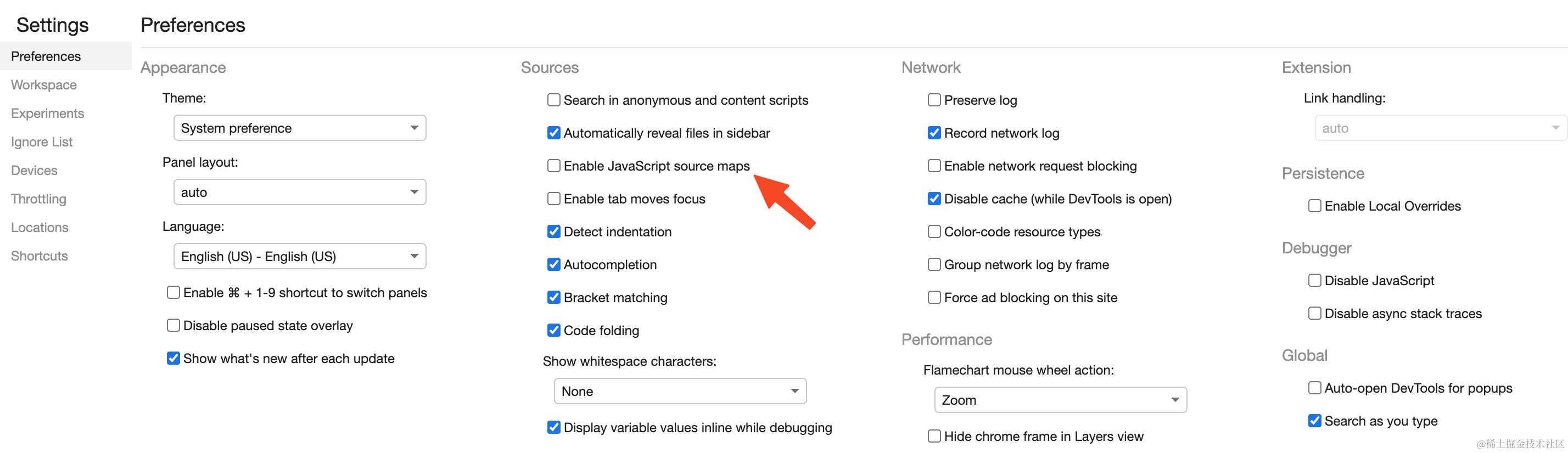The image size is (1568, 453).
Task: Toggle Code folding checkbox
Action: [553, 330]
